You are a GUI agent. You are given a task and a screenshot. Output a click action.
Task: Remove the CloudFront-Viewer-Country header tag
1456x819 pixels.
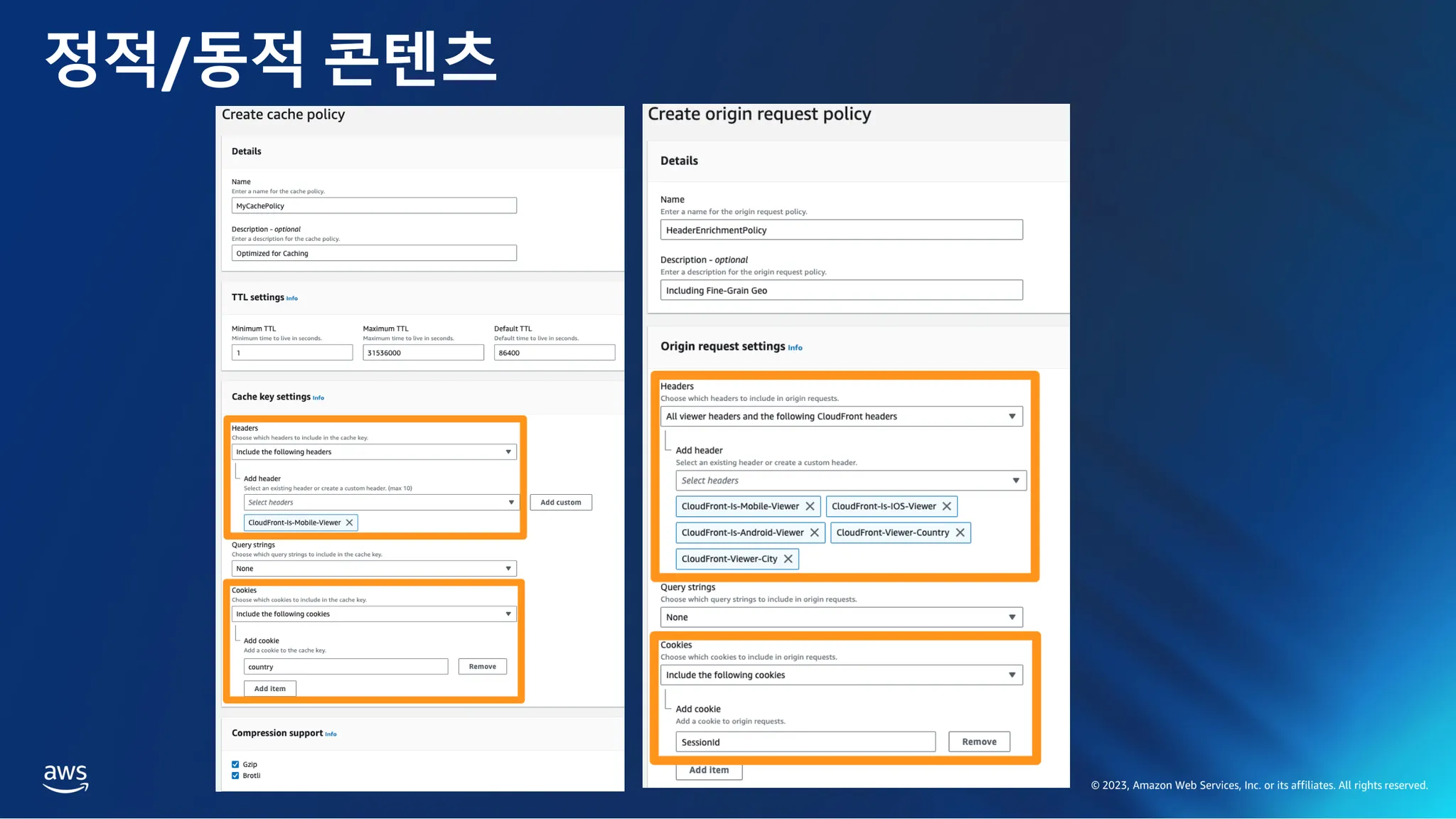[x=960, y=532]
